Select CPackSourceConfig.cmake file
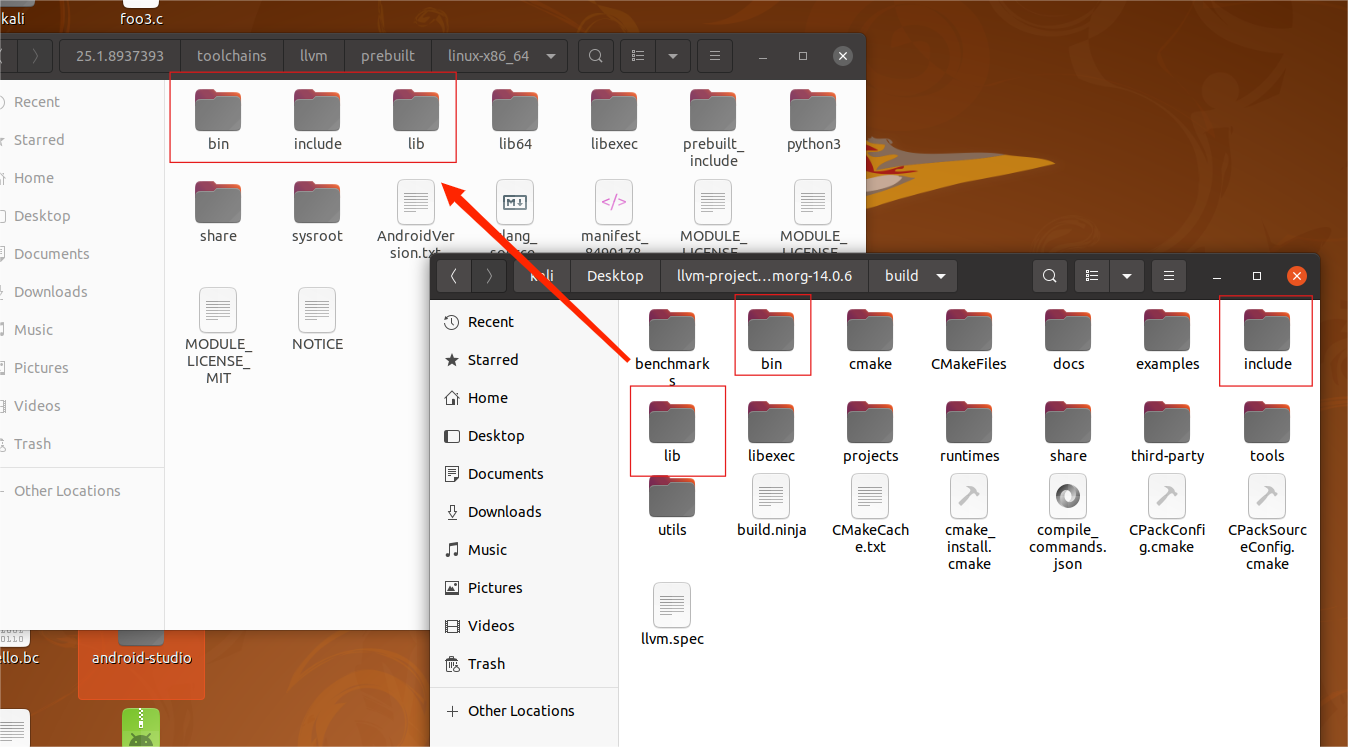The height and width of the screenshot is (747, 1348). [1267, 523]
